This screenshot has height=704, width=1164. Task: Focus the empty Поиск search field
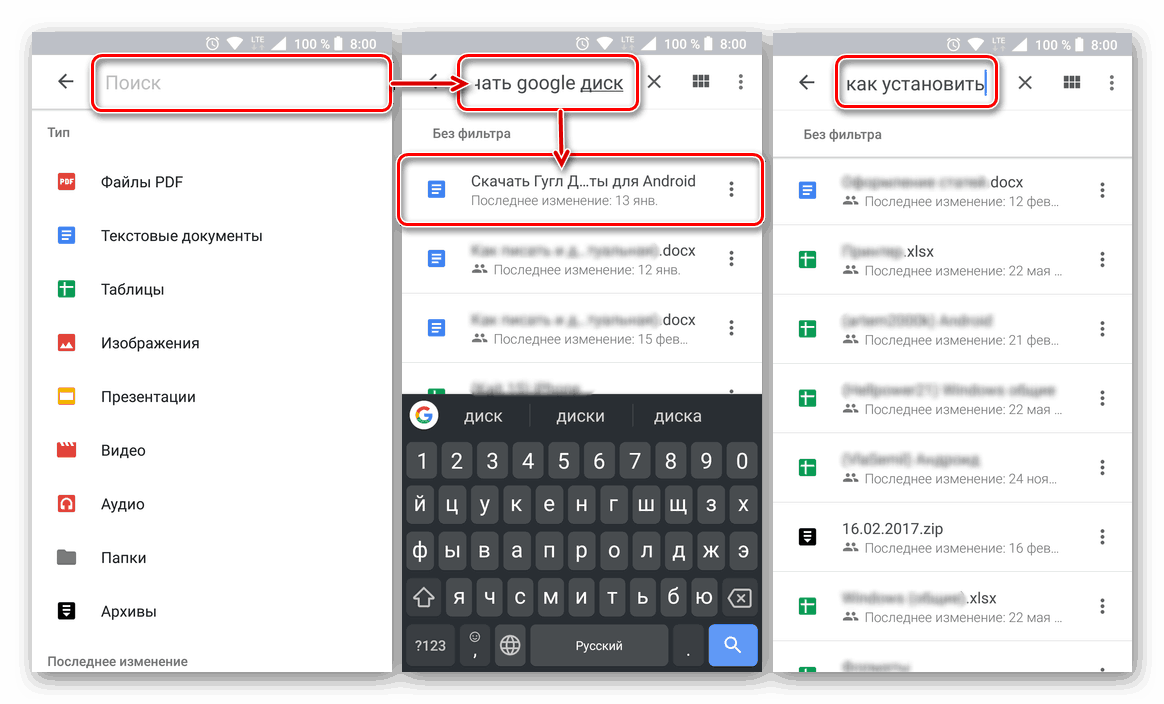click(241, 83)
